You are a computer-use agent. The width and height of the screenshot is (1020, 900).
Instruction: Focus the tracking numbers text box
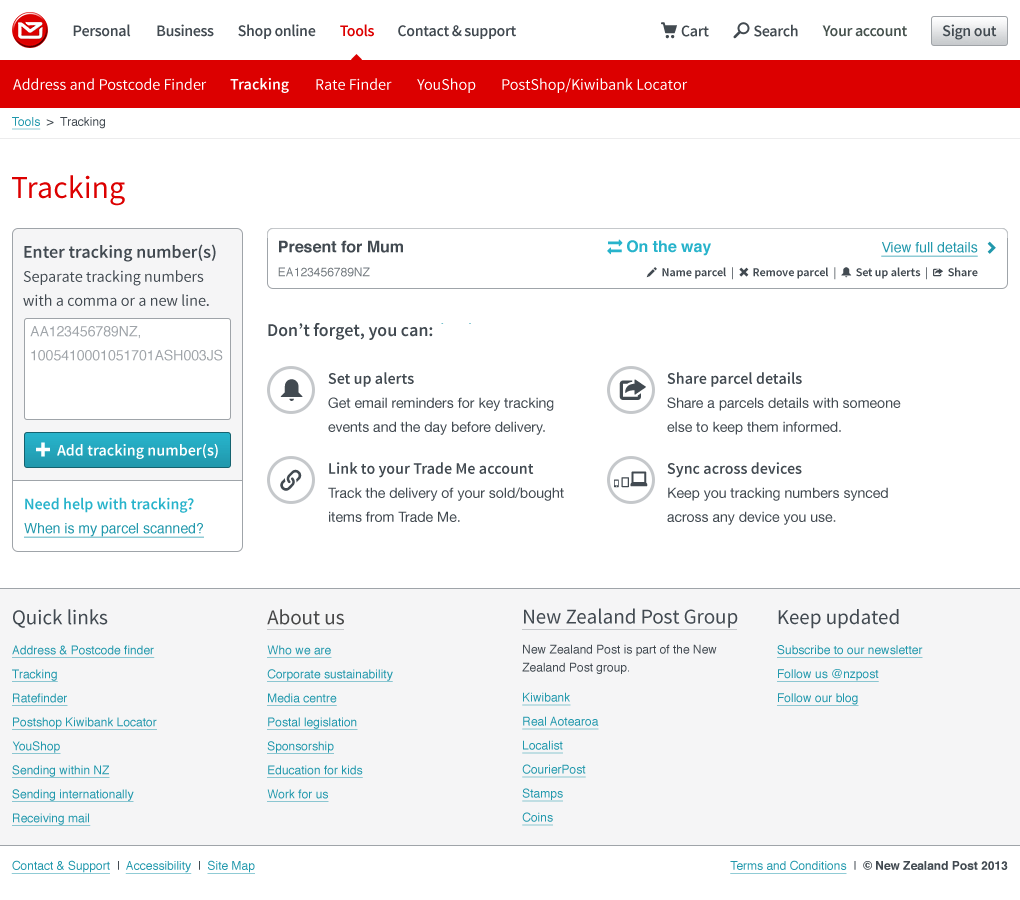128,369
